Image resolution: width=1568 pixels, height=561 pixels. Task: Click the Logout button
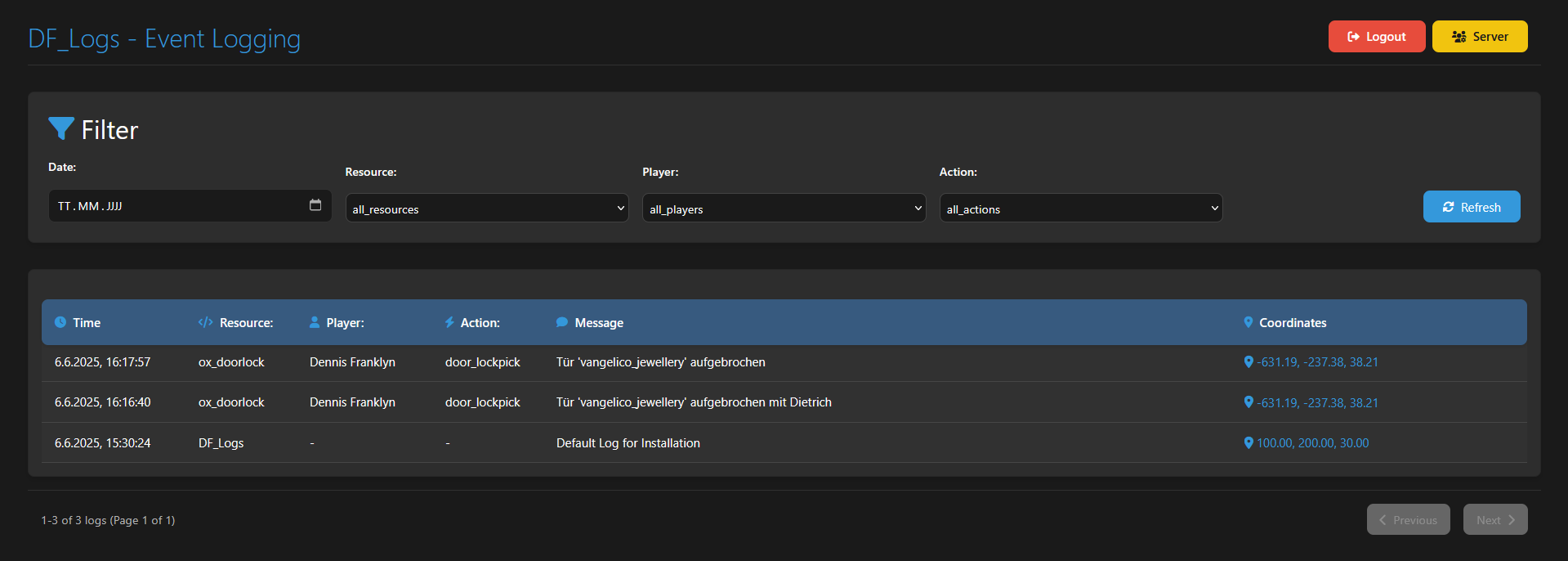pos(1377,37)
